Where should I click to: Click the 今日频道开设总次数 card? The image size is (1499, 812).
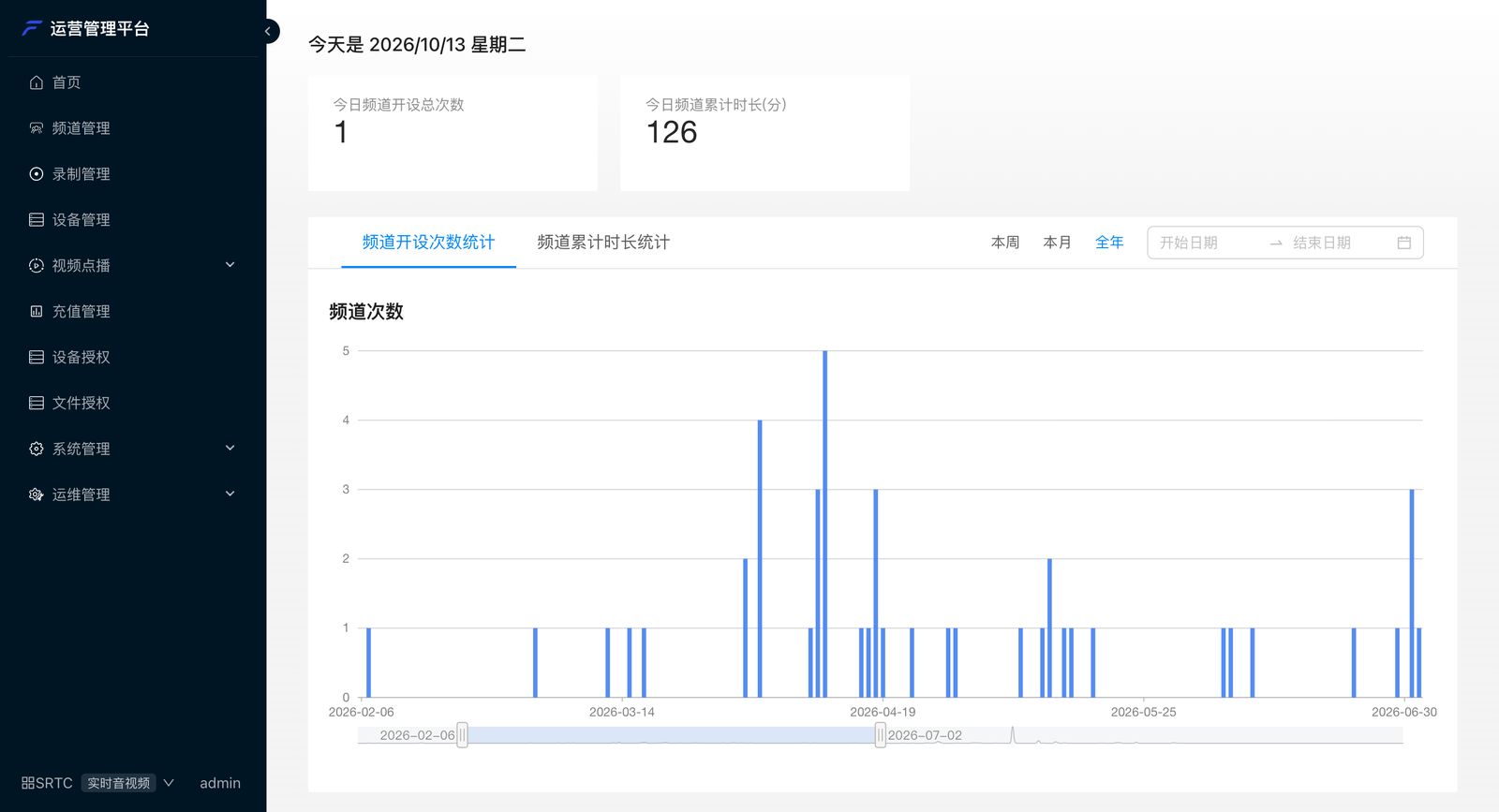click(x=453, y=133)
